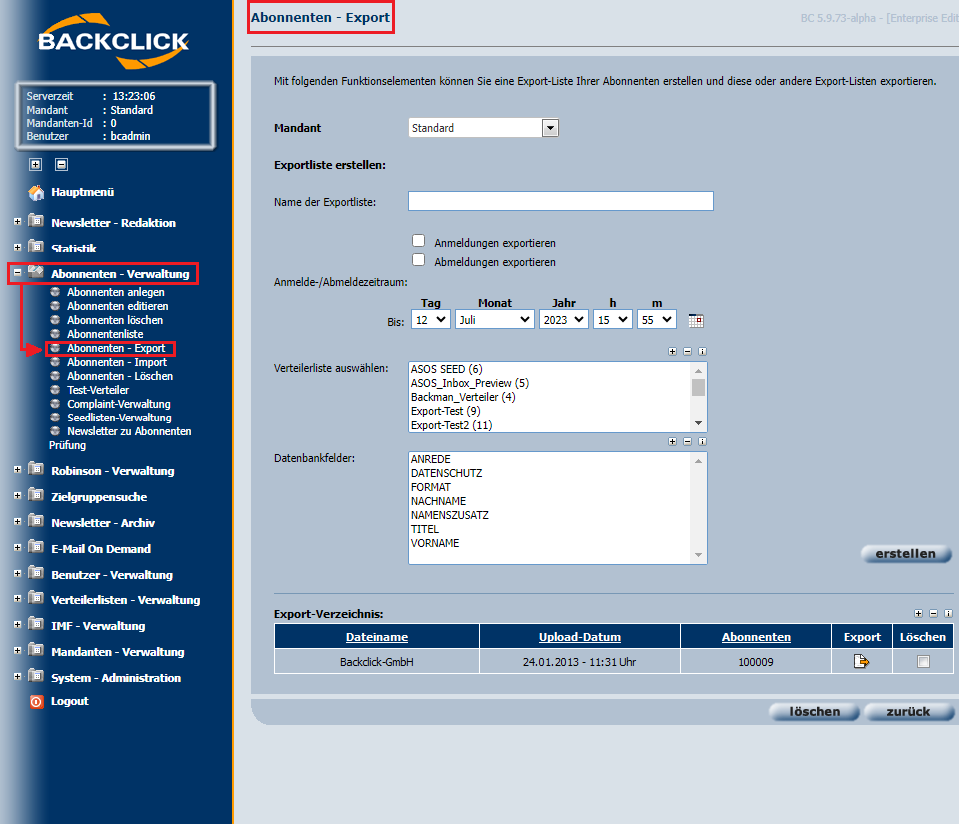This screenshot has height=824, width=959.
Task: Click the zurück button
Action: 909,711
